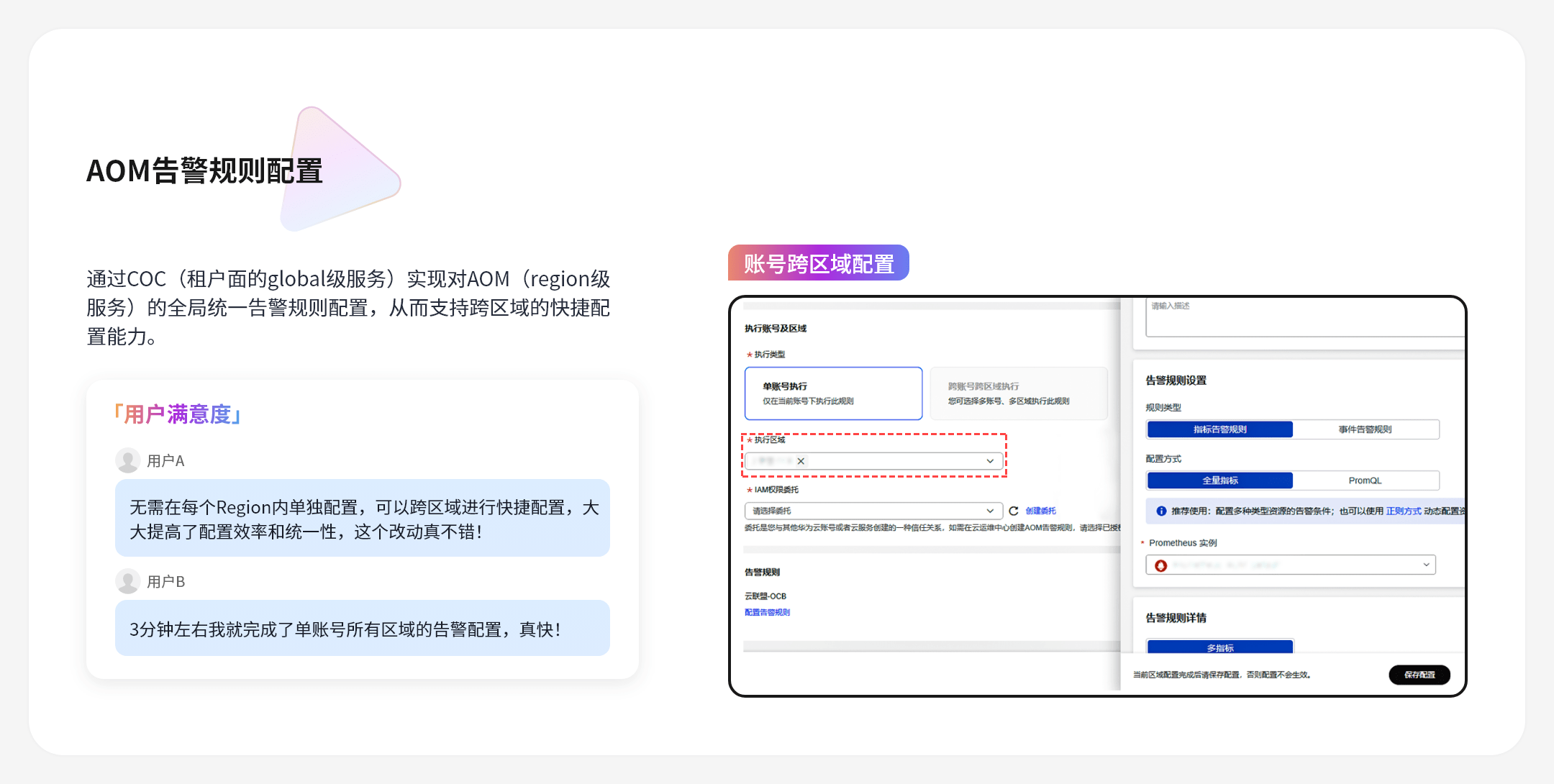Remove the selected region tag with the X icon
This screenshot has width=1554, height=784.
click(x=801, y=461)
